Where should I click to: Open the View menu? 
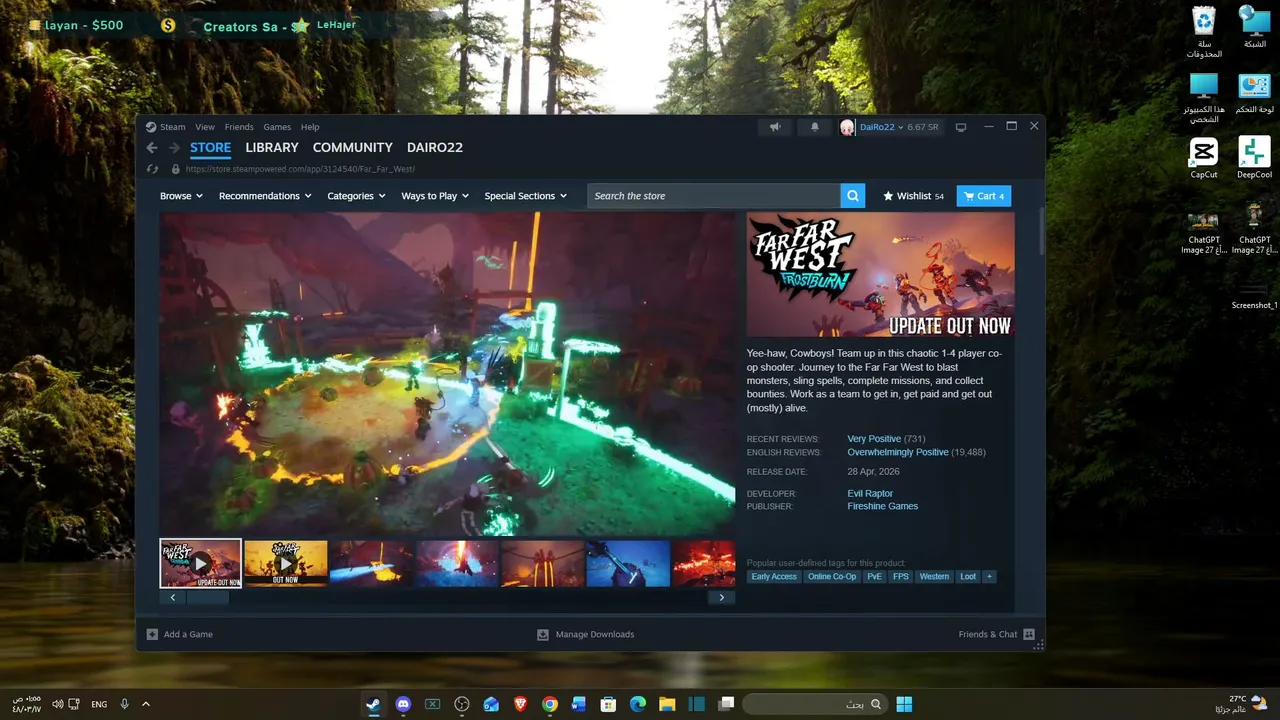(x=205, y=127)
